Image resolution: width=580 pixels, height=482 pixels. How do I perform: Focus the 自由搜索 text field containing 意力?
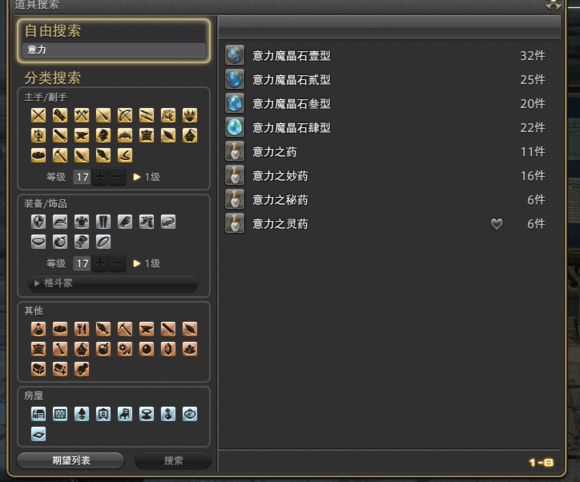click(x=114, y=50)
